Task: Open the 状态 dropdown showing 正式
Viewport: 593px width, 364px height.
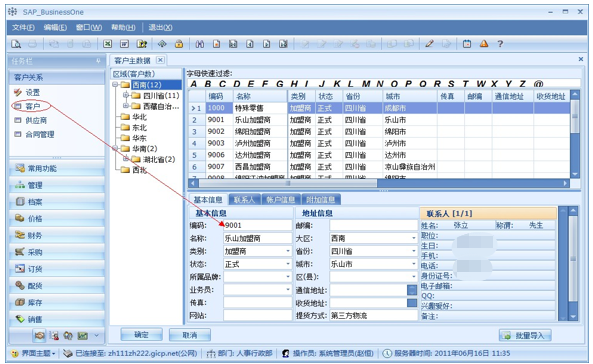Action: (288, 264)
